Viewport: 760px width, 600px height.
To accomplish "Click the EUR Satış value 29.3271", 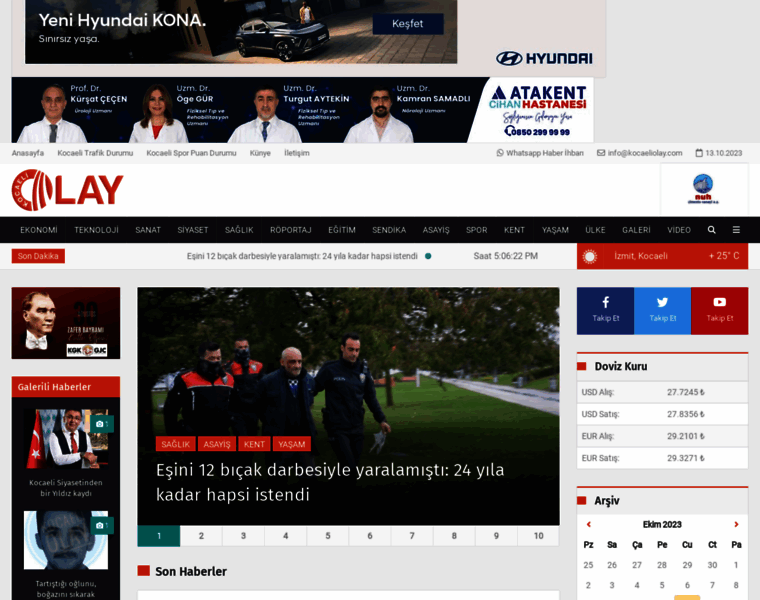I will [x=686, y=458].
